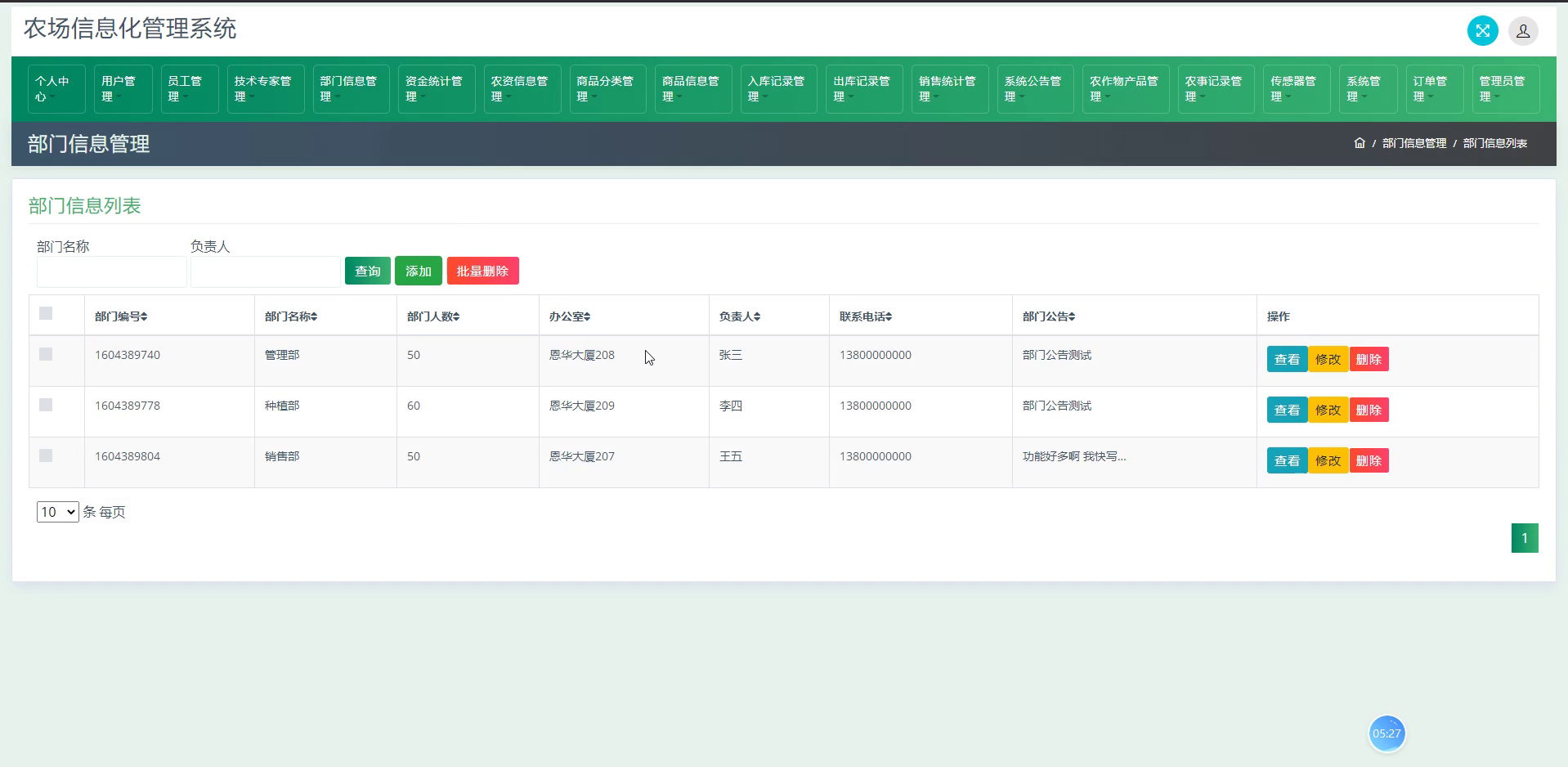1568x767 pixels.
Task: Open the 系统管理 menu
Action: click(1368, 89)
